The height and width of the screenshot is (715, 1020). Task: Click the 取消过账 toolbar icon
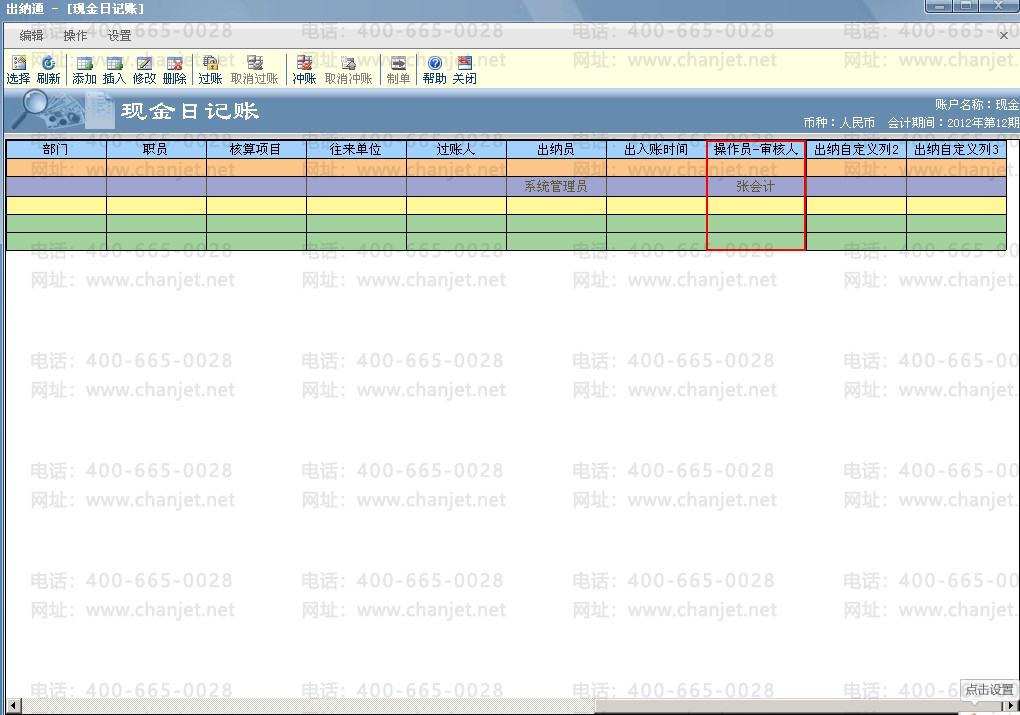click(x=254, y=70)
